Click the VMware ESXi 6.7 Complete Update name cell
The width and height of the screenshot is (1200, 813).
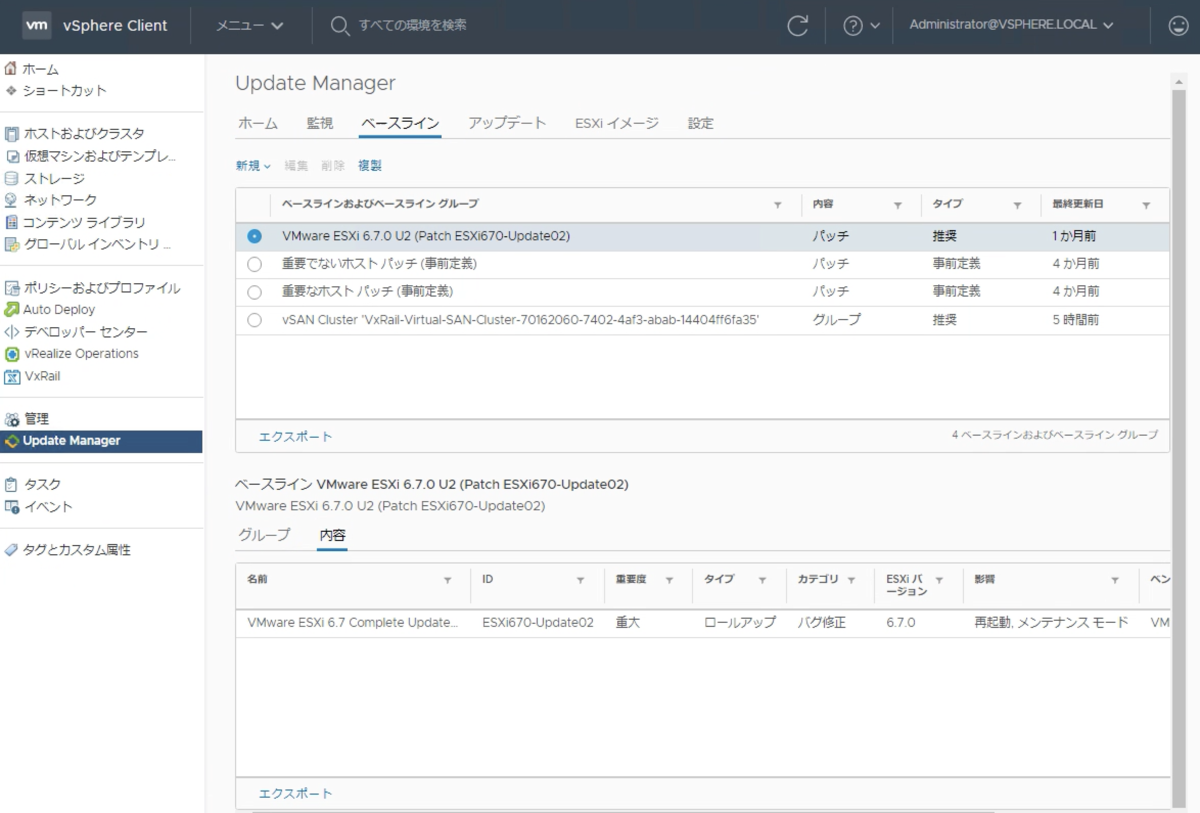coord(353,622)
